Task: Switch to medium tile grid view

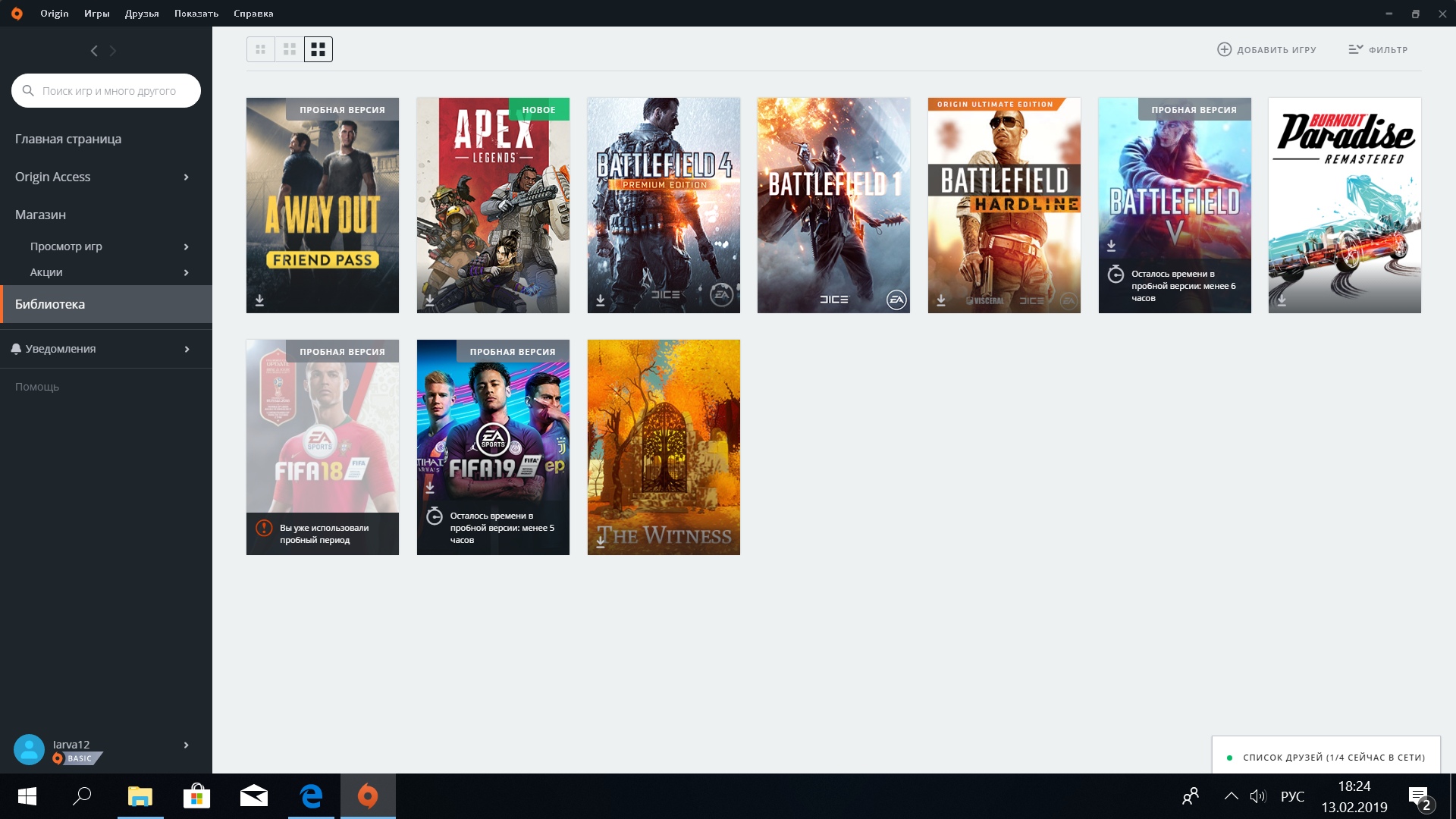Action: coord(290,49)
